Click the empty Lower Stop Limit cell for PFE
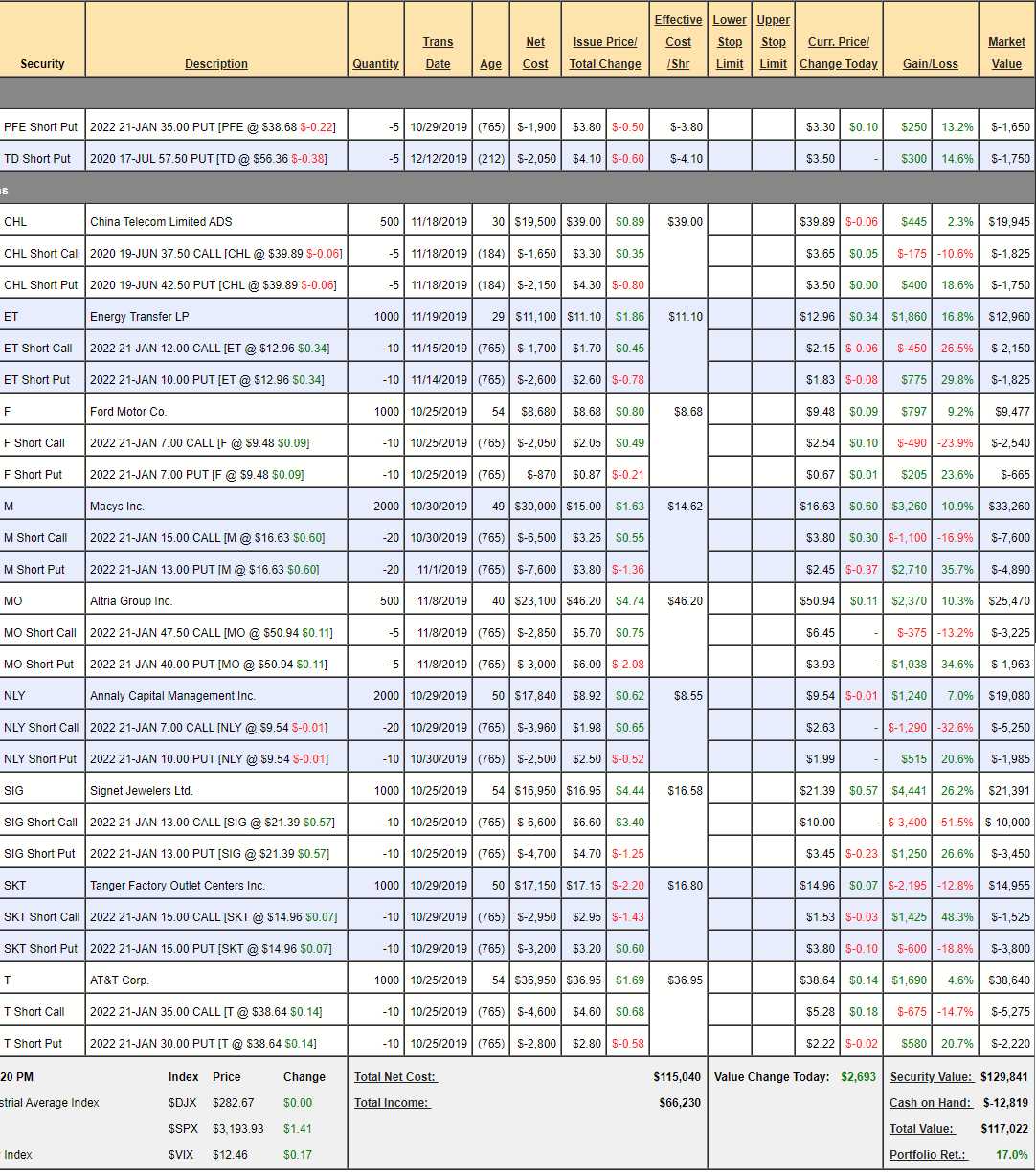Image resolution: width=1036 pixels, height=1172 pixels. (729, 127)
